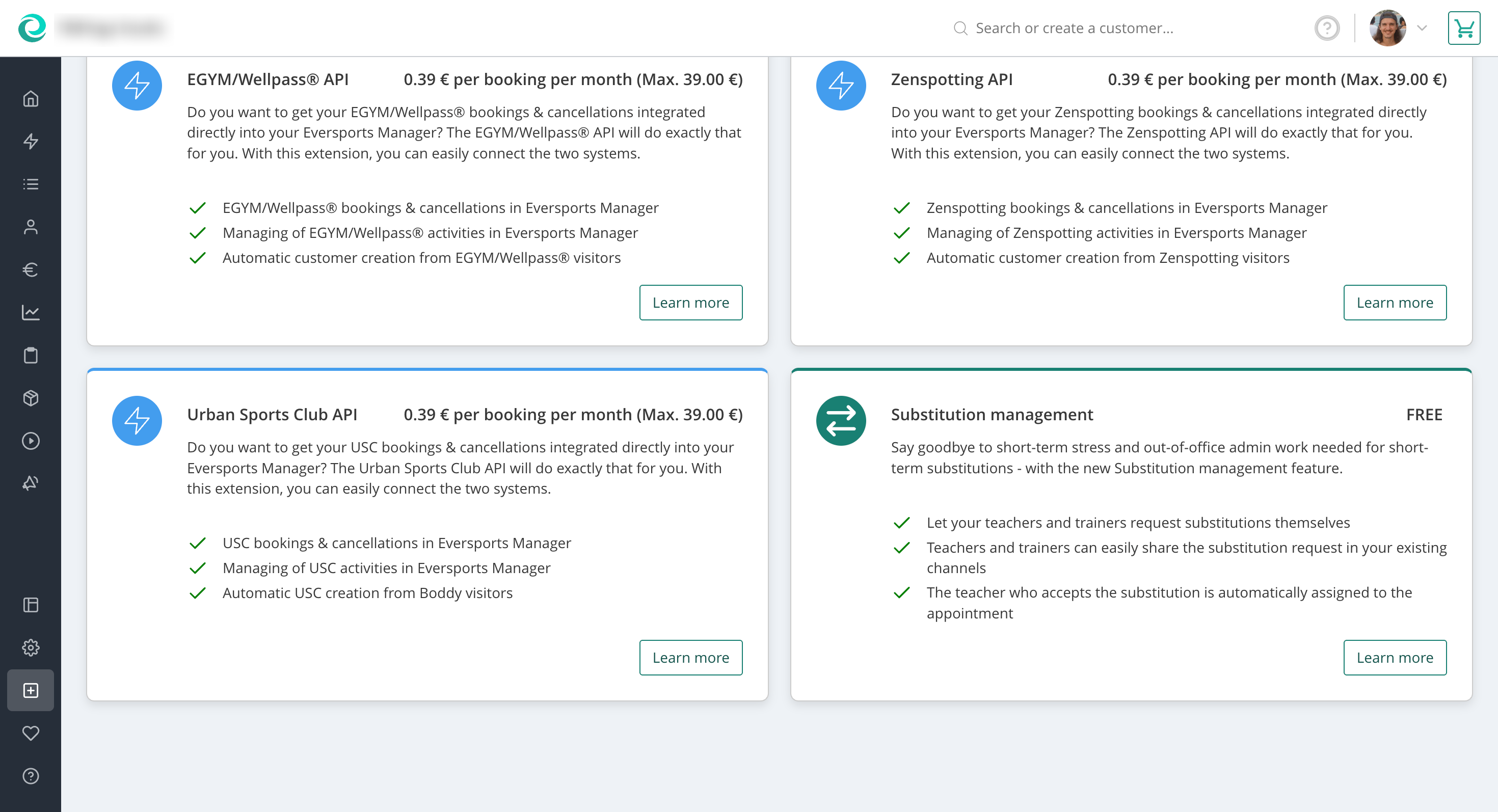1498x812 pixels.
Task: Click Learn more for EGYM/Wellpass API
Action: [691, 302]
